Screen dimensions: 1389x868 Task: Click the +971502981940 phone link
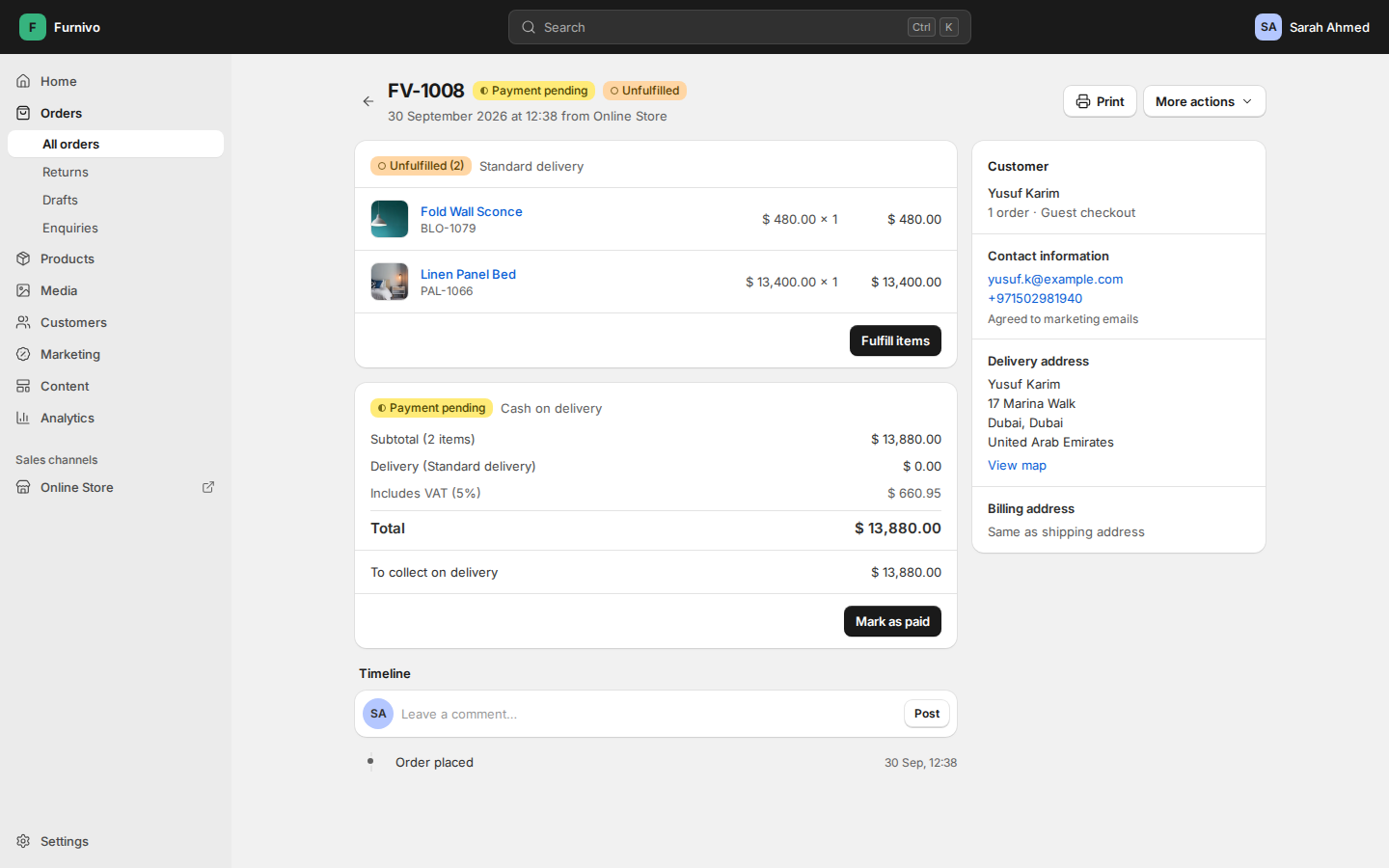coord(1035,298)
